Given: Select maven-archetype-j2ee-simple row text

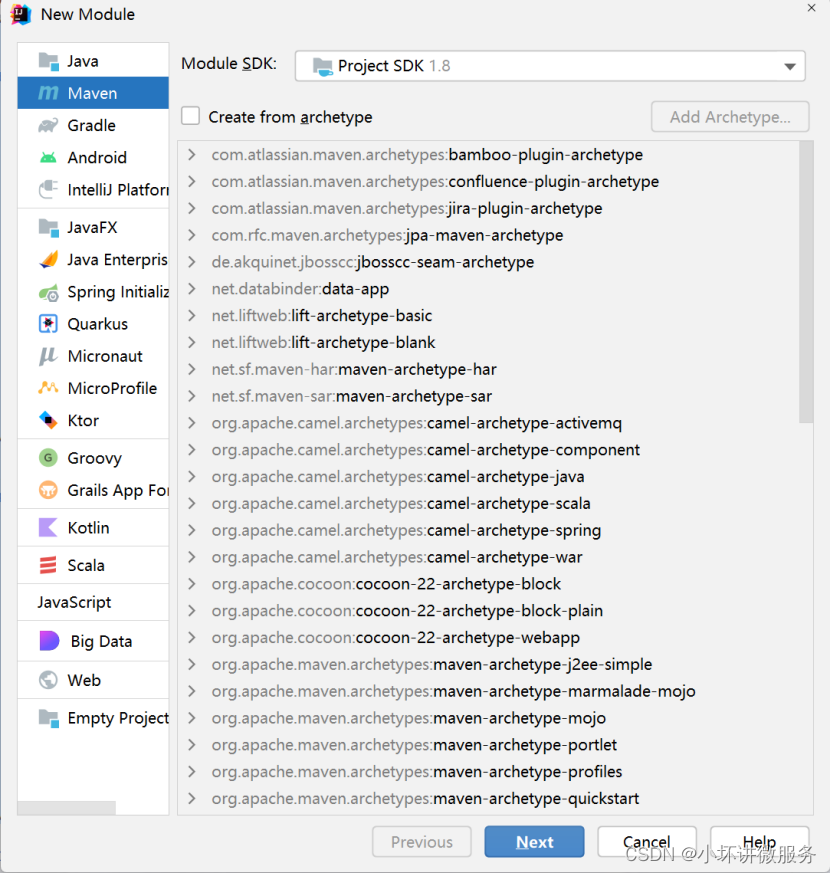Looking at the screenshot, I should pos(432,664).
